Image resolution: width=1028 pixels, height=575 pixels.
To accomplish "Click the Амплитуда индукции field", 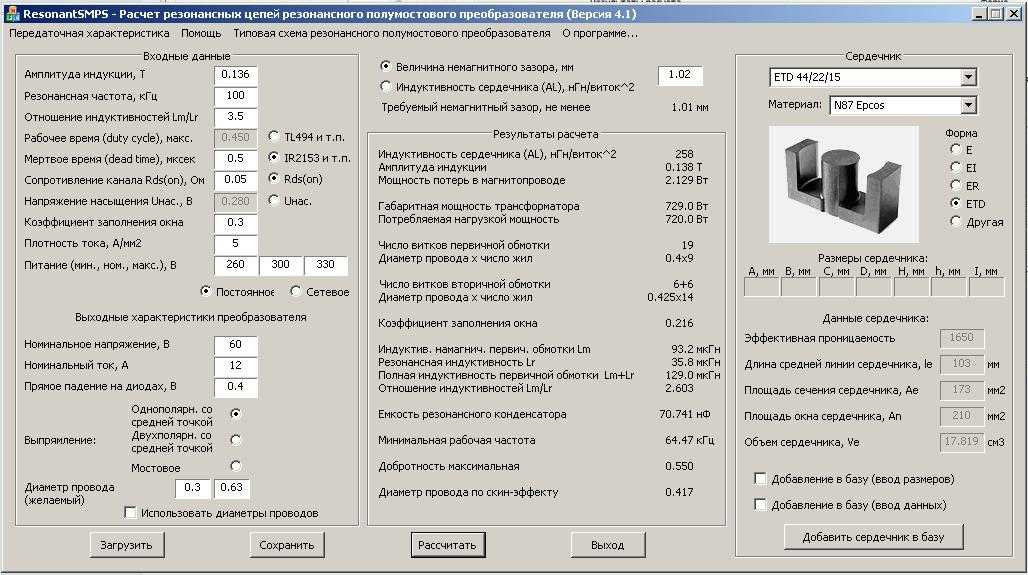I will pyautogui.click(x=235, y=75).
